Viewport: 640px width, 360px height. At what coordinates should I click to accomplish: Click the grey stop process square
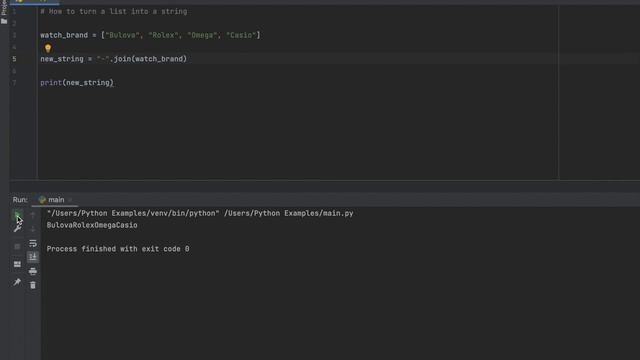(x=17, y=247)
